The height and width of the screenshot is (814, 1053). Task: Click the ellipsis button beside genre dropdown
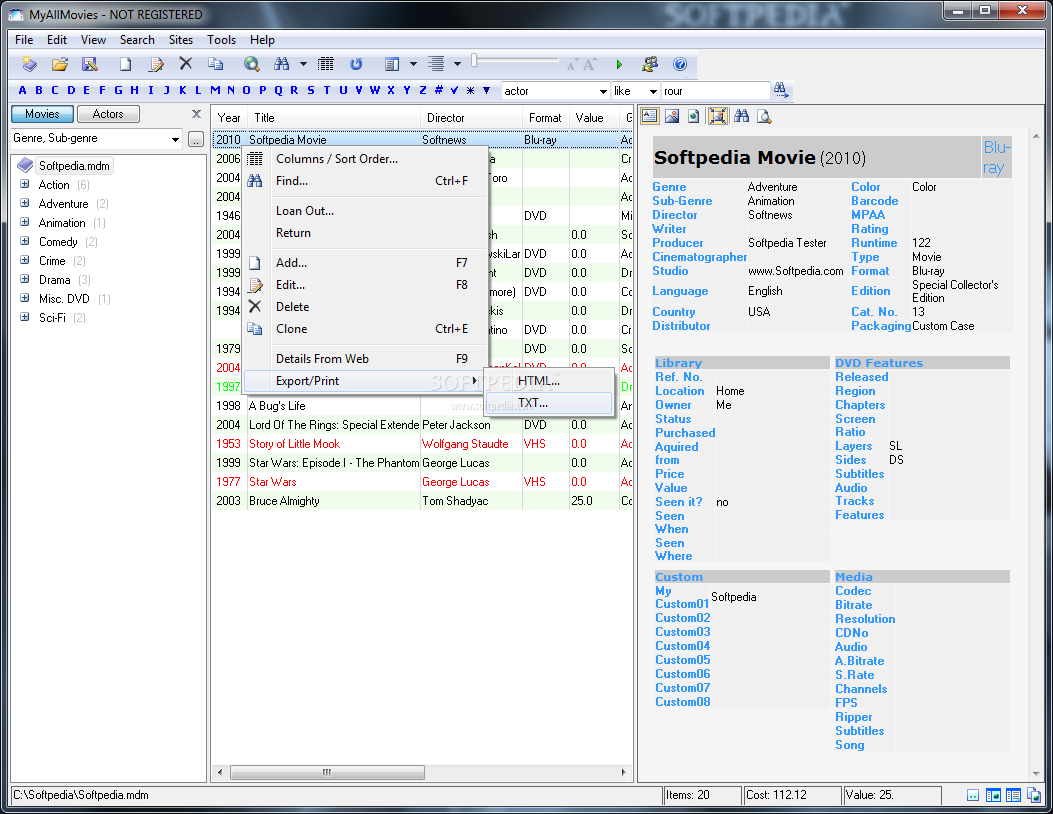click(x=195, y=139)
